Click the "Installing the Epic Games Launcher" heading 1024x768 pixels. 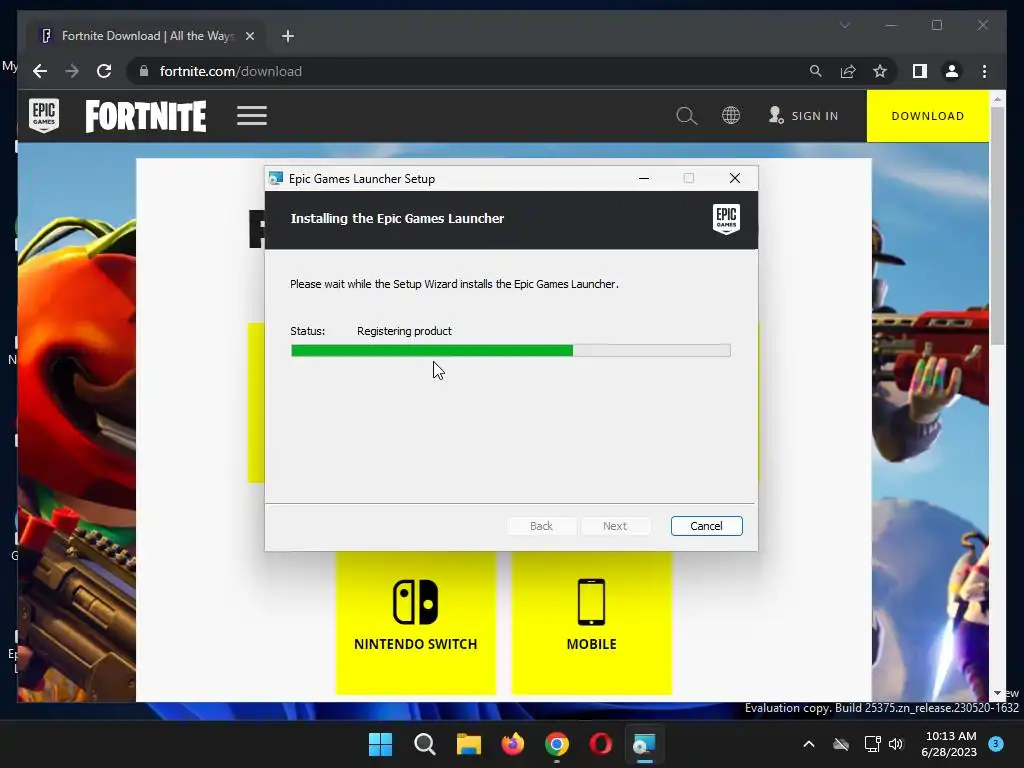point(397,219)
